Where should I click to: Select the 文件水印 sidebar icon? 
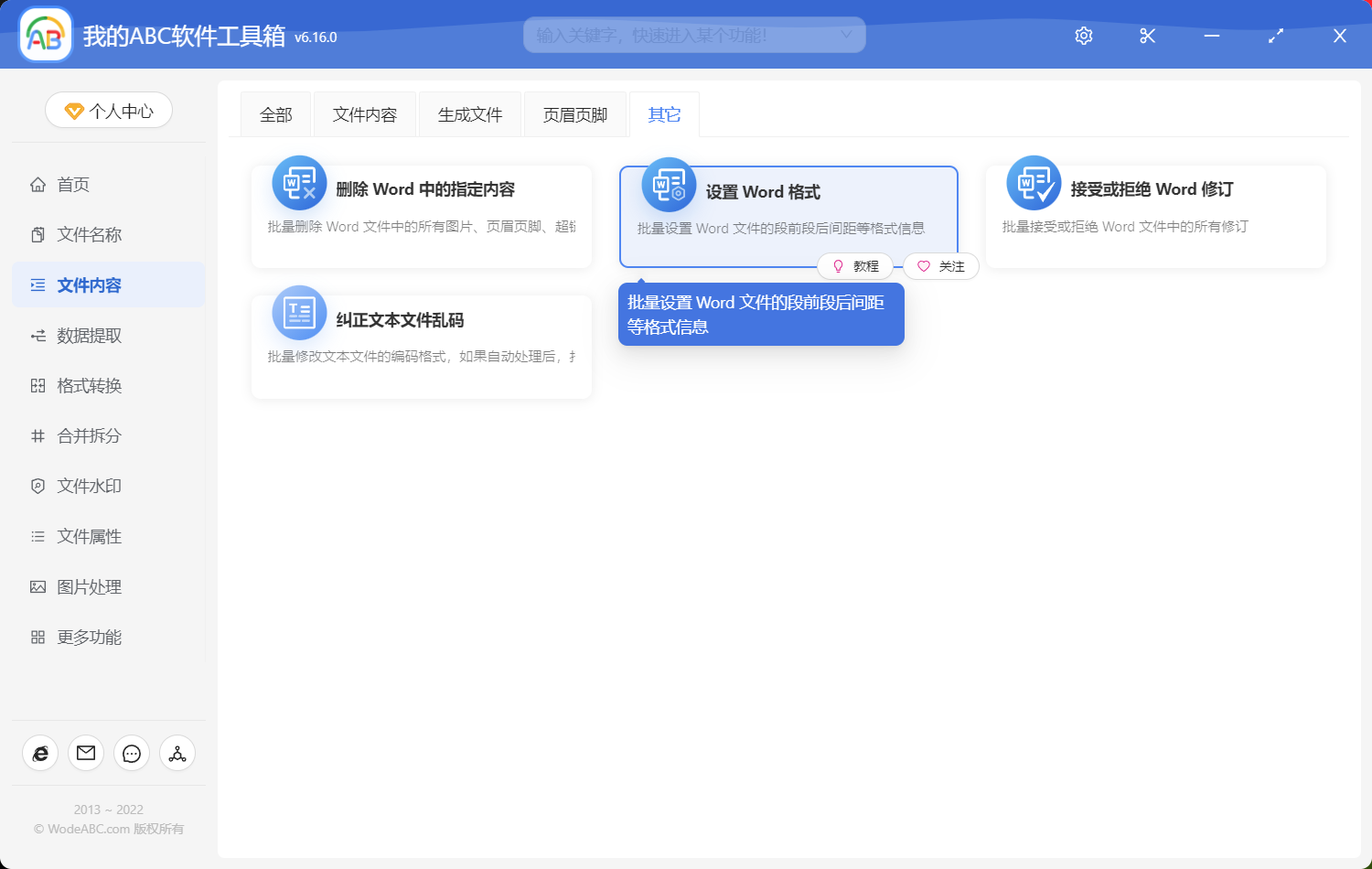[37, 486]
